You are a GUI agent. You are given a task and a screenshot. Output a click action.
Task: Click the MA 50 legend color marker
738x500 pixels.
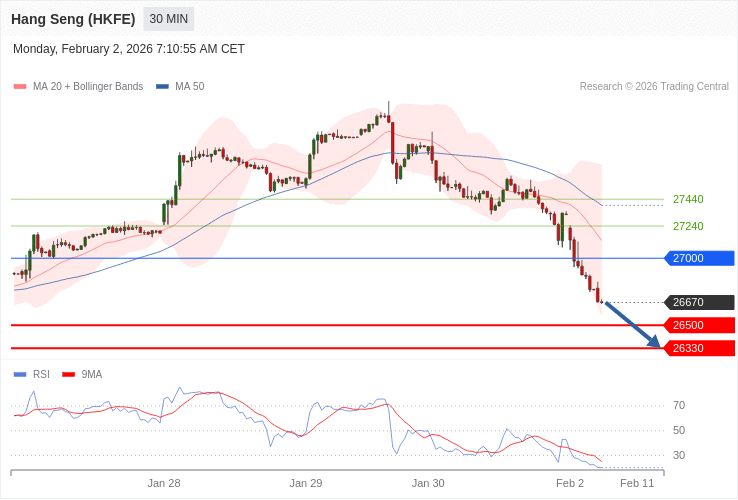click(162, 87)
